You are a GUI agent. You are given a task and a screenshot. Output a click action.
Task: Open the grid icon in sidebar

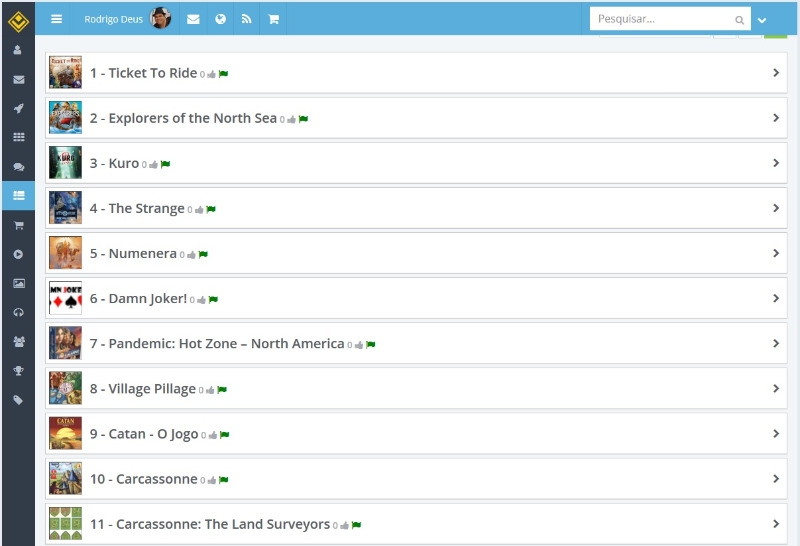(18, 137)
